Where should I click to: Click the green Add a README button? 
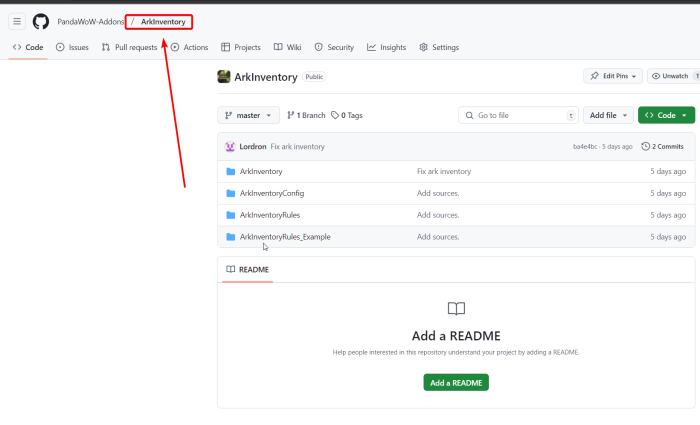click(x=455, y=382)
